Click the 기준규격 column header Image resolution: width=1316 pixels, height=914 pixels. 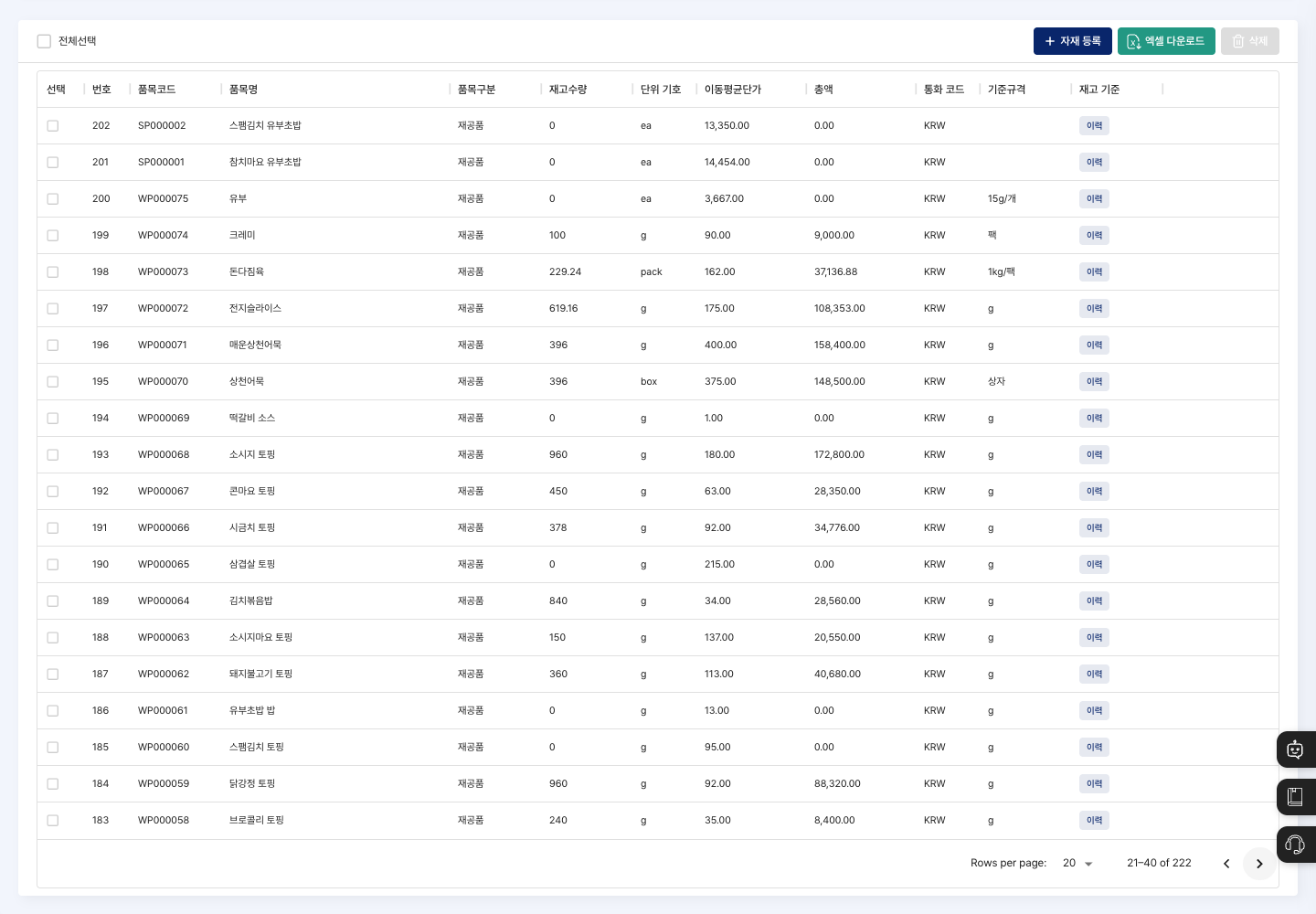tap(1006, 90)
